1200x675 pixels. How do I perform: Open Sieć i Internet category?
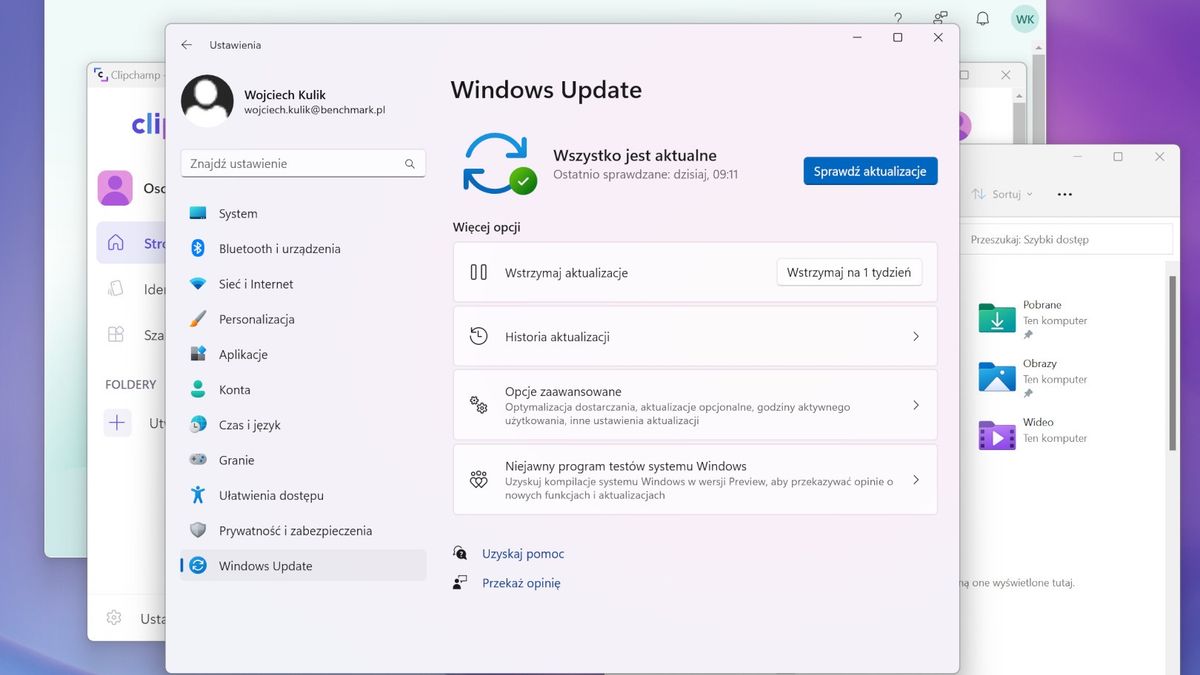303,284
